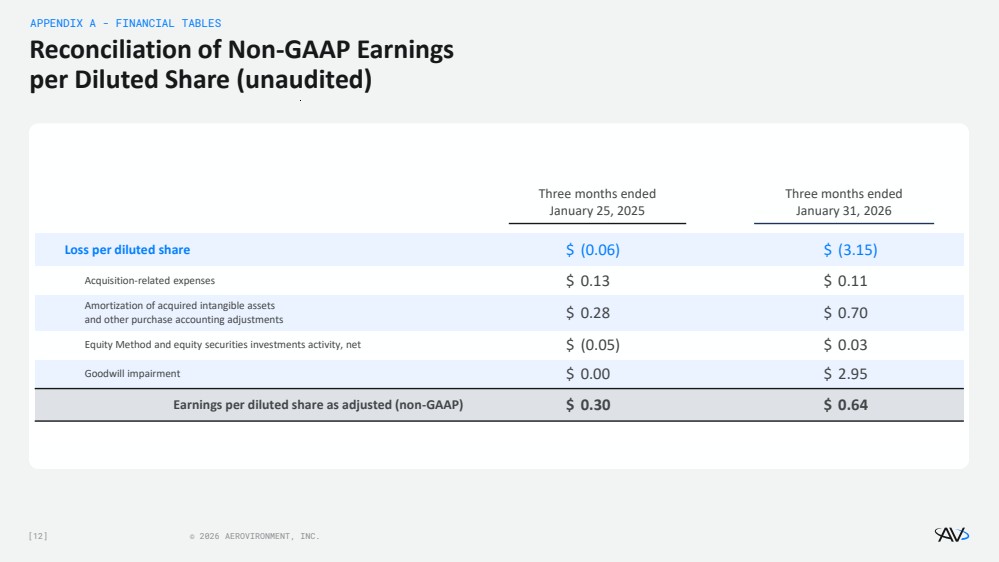This screenshot has width=999, height=562.
Task: Select the Equity Method investments activity label
Action: click(x=222, y=345)
